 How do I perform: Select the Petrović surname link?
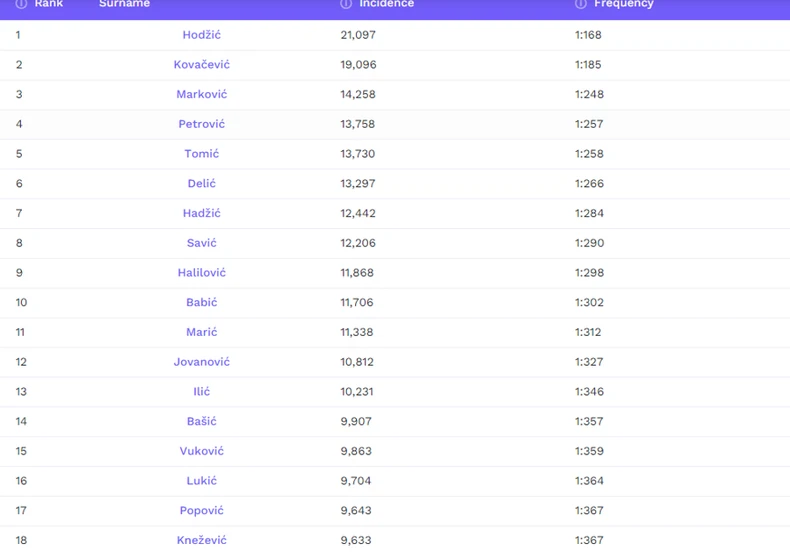[x=202, y=124]
